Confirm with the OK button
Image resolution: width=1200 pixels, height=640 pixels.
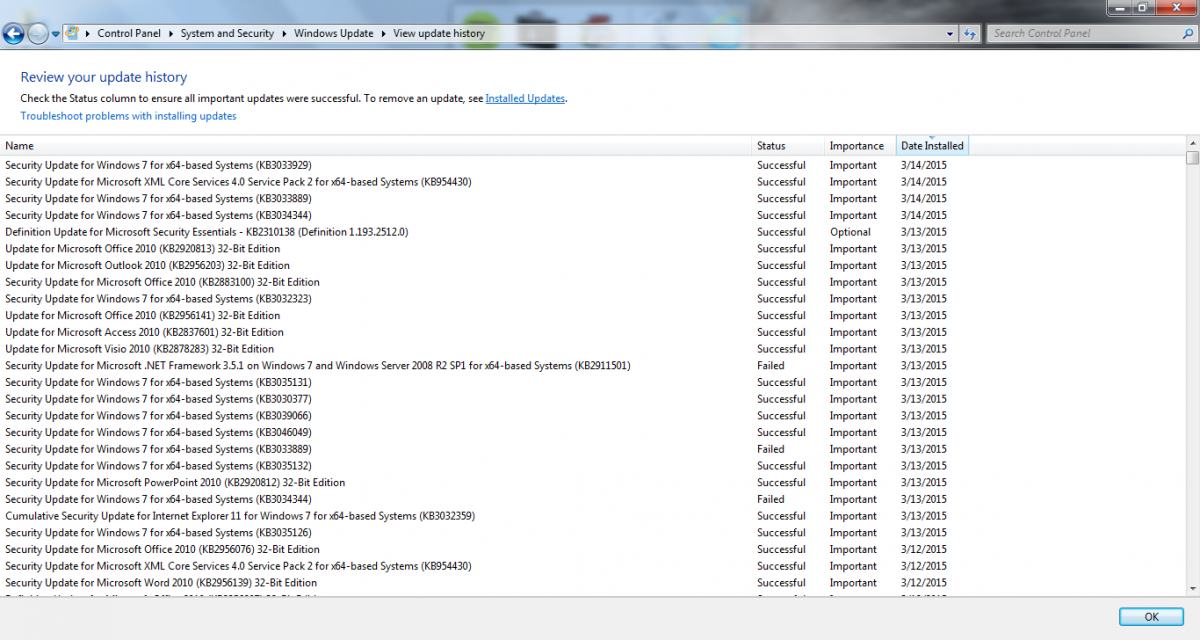coord(1151,616)
